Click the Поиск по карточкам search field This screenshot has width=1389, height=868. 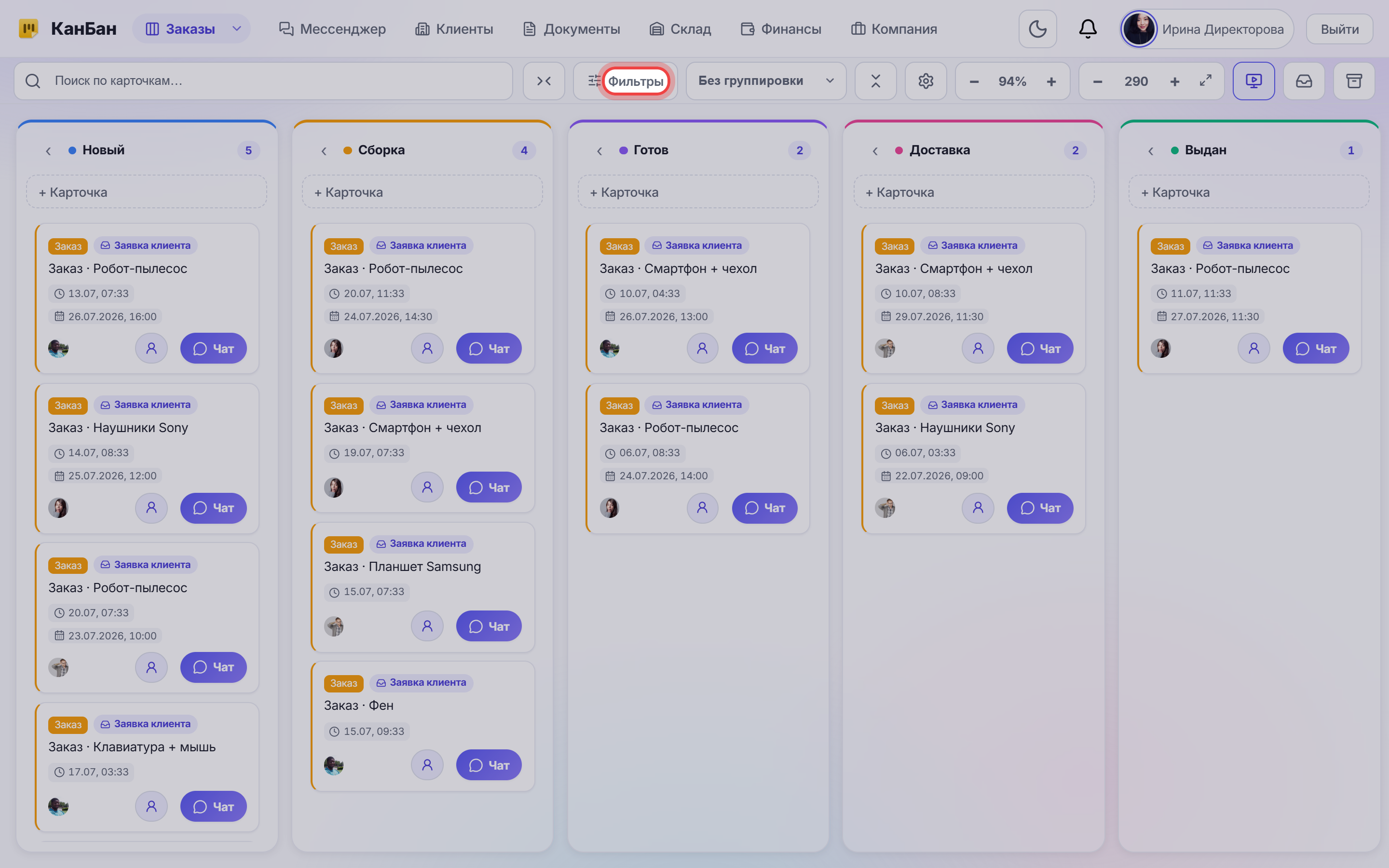point(263,81)
